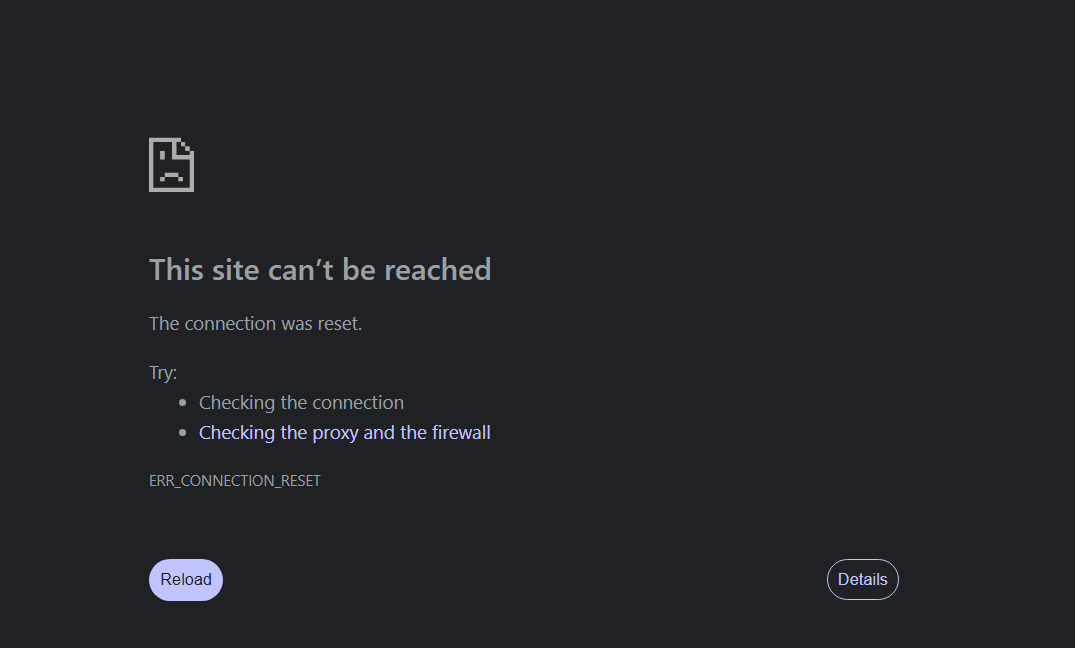Open the error Details button
Screen dimensions: 1075x648
click(862, 579)
